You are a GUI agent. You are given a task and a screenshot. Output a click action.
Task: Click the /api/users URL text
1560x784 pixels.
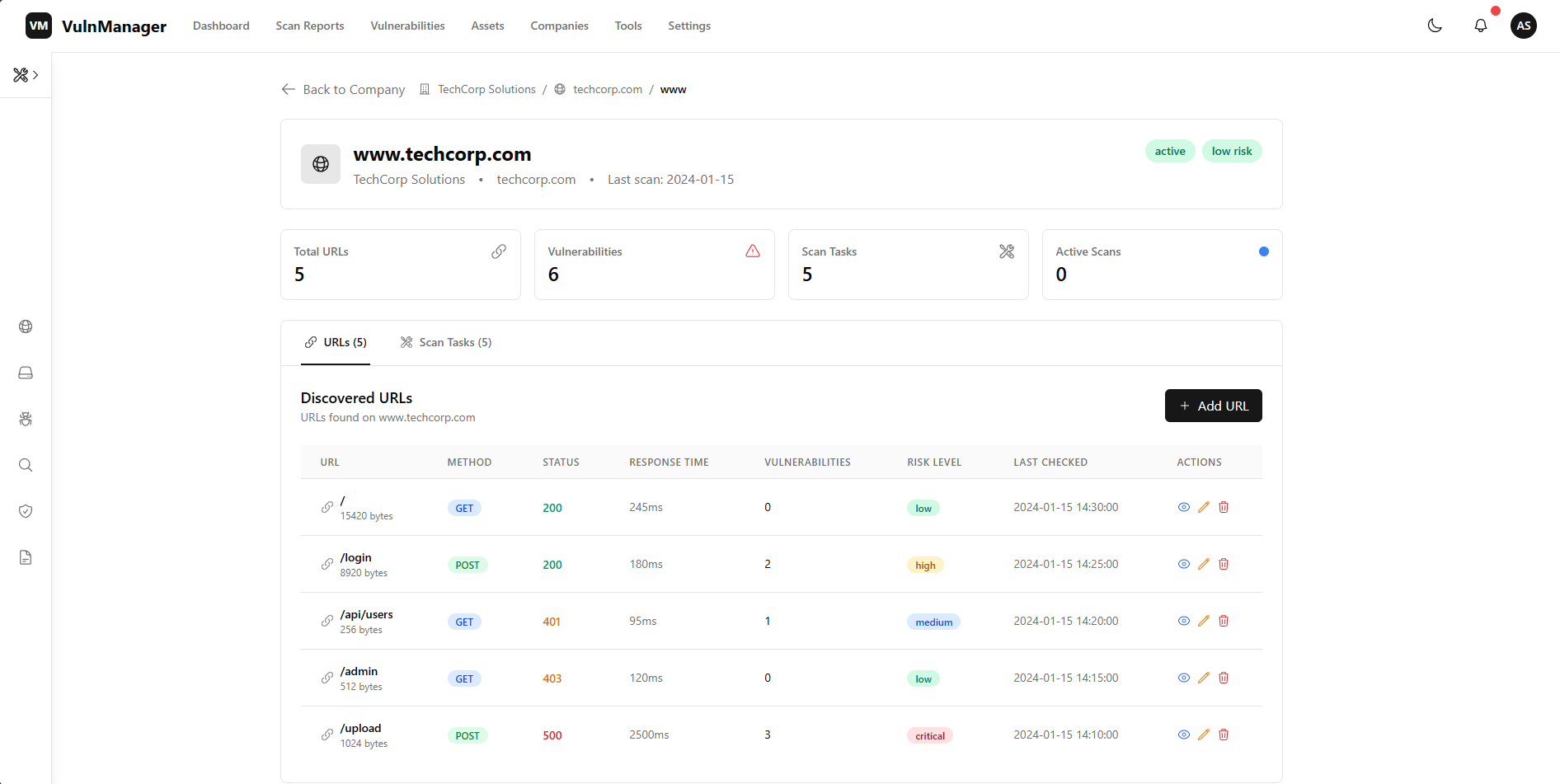(x=366, y=614)
